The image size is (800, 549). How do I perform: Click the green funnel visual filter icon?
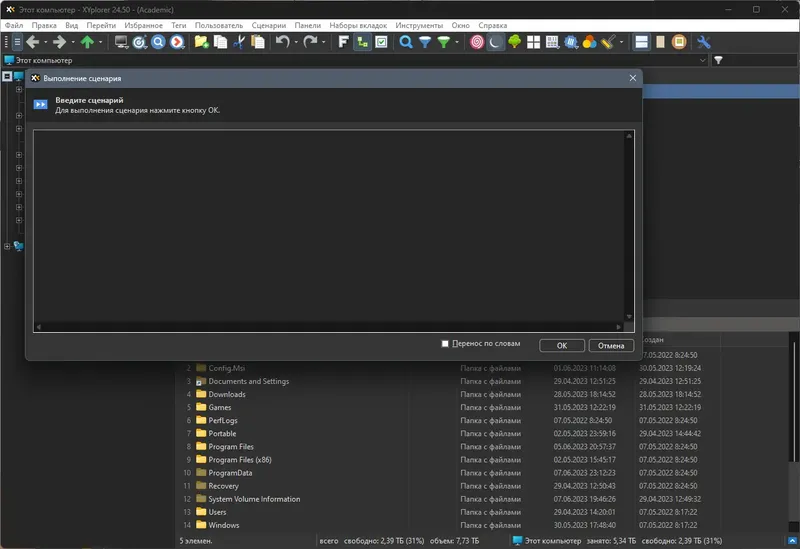point(443,42)
